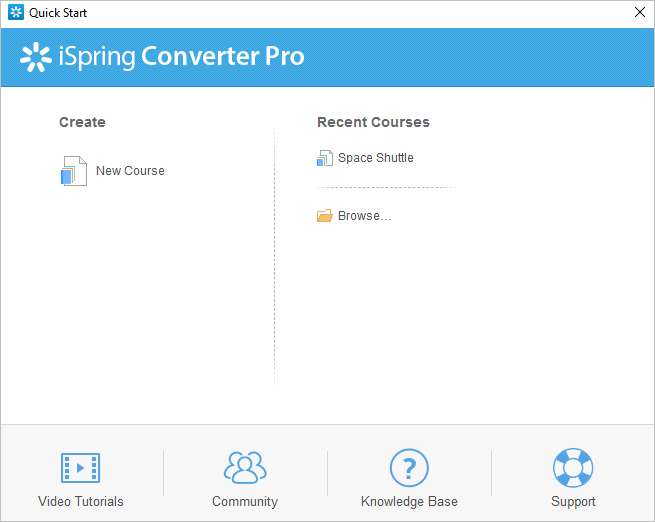Click the Create section heading
Image resolution: width=655 pixels, height=522 pixels.
[x=82, y=122]
